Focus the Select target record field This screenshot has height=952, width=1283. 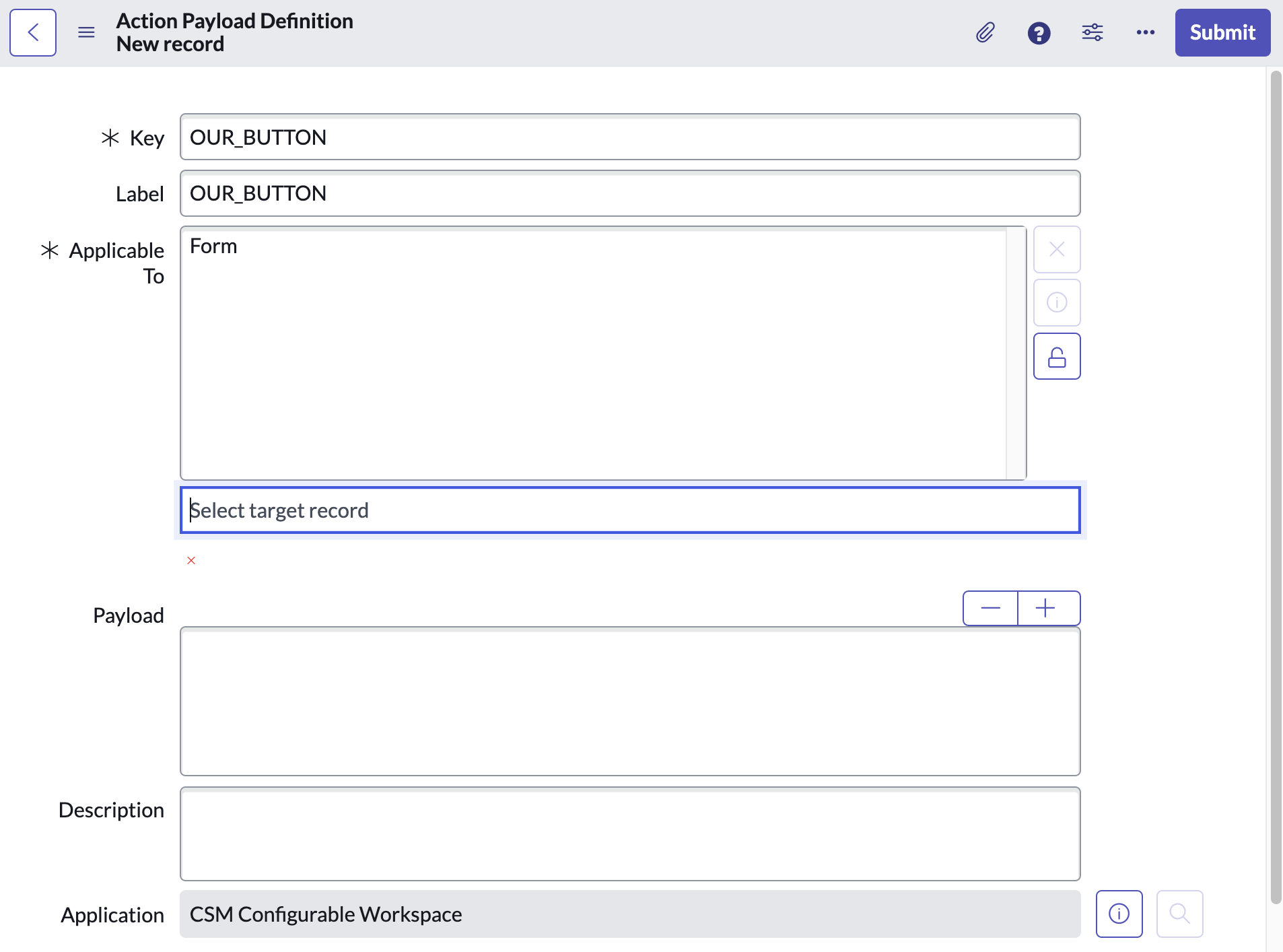pos(629,510)
